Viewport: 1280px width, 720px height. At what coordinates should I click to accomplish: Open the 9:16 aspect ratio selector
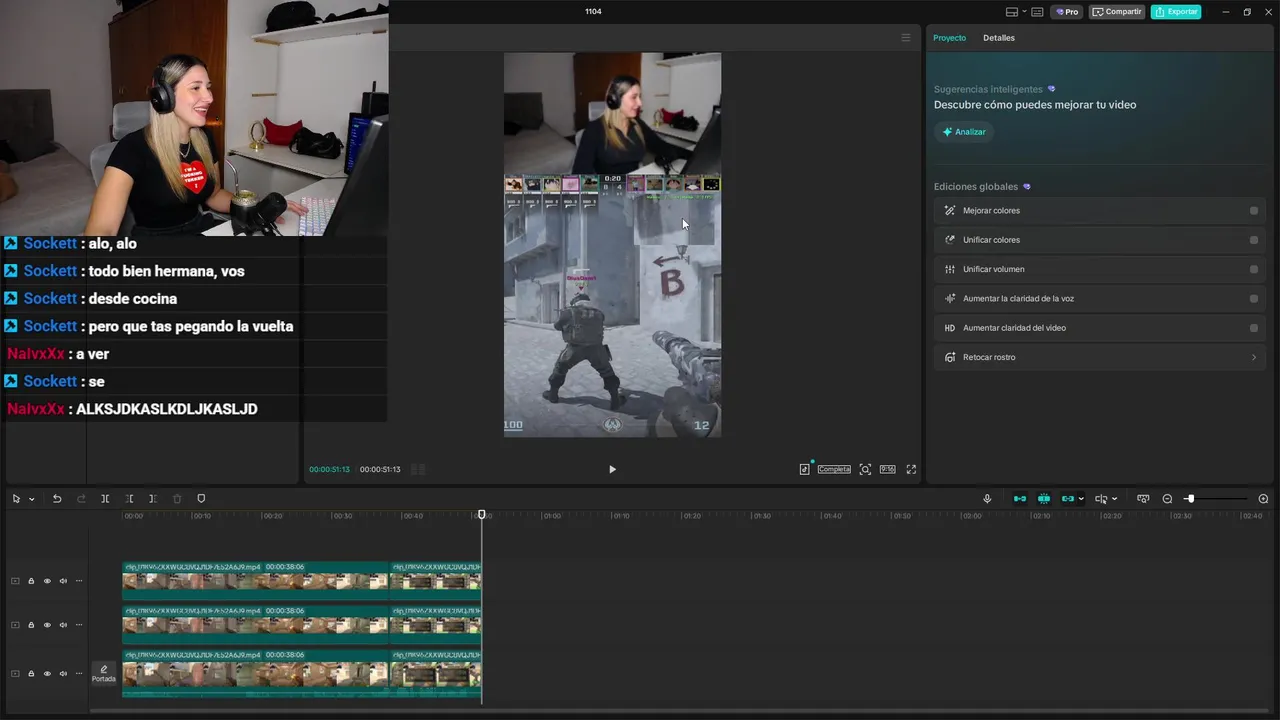pyautogui.click(x=887, y=469)
